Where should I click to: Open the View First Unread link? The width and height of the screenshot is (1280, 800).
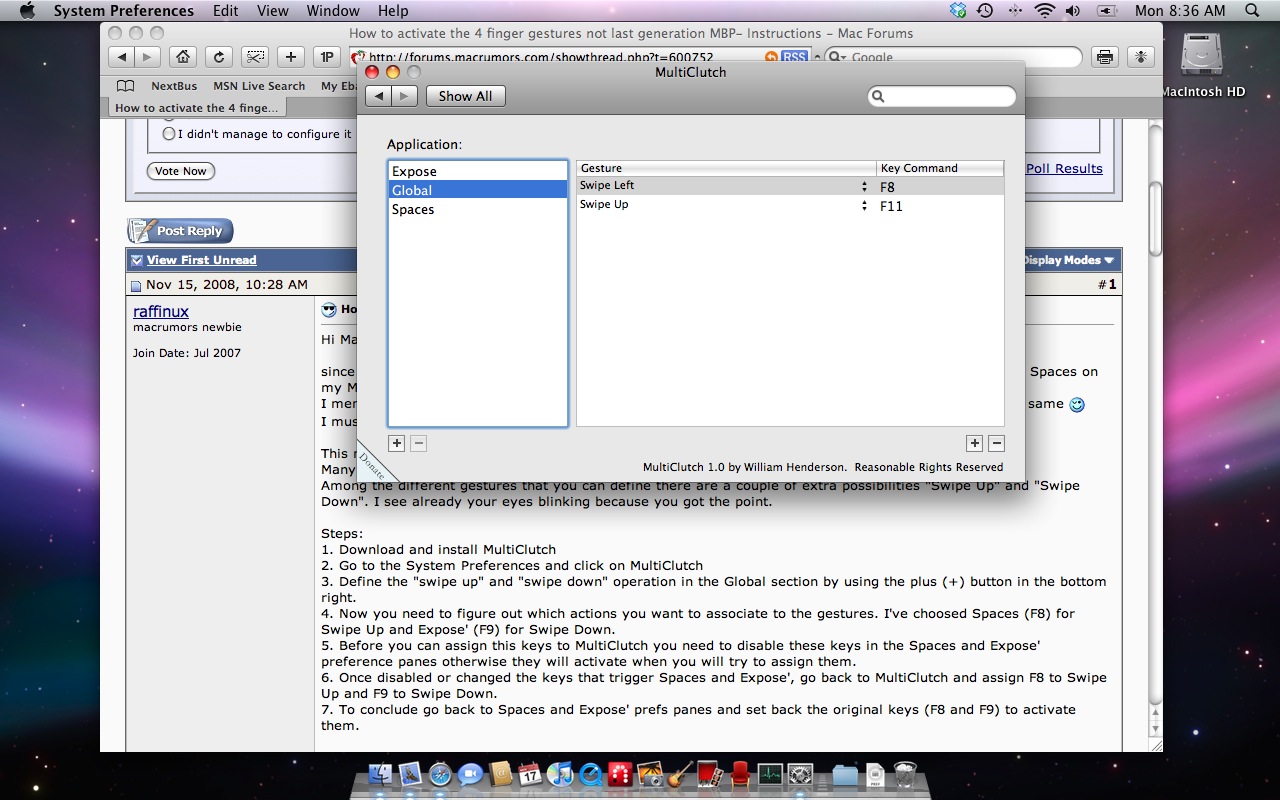point(201,260)
